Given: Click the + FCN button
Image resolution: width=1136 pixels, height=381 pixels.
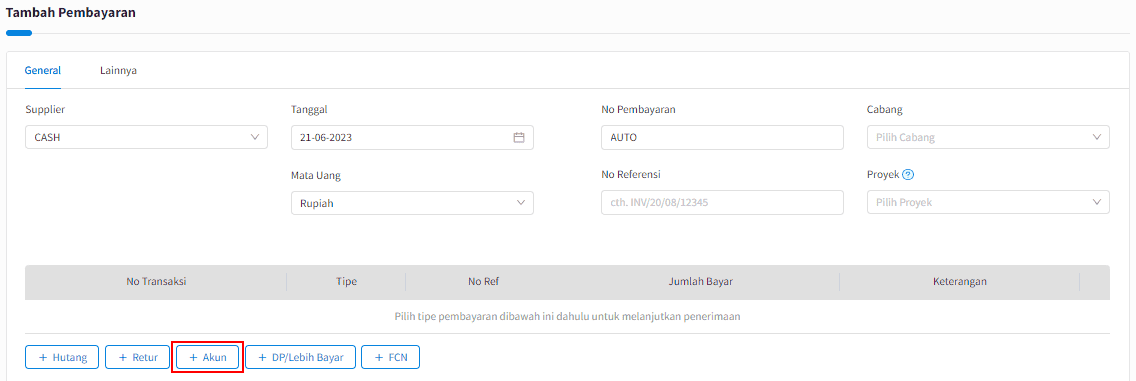Looking at the screenshot, I should click(390, 357).
